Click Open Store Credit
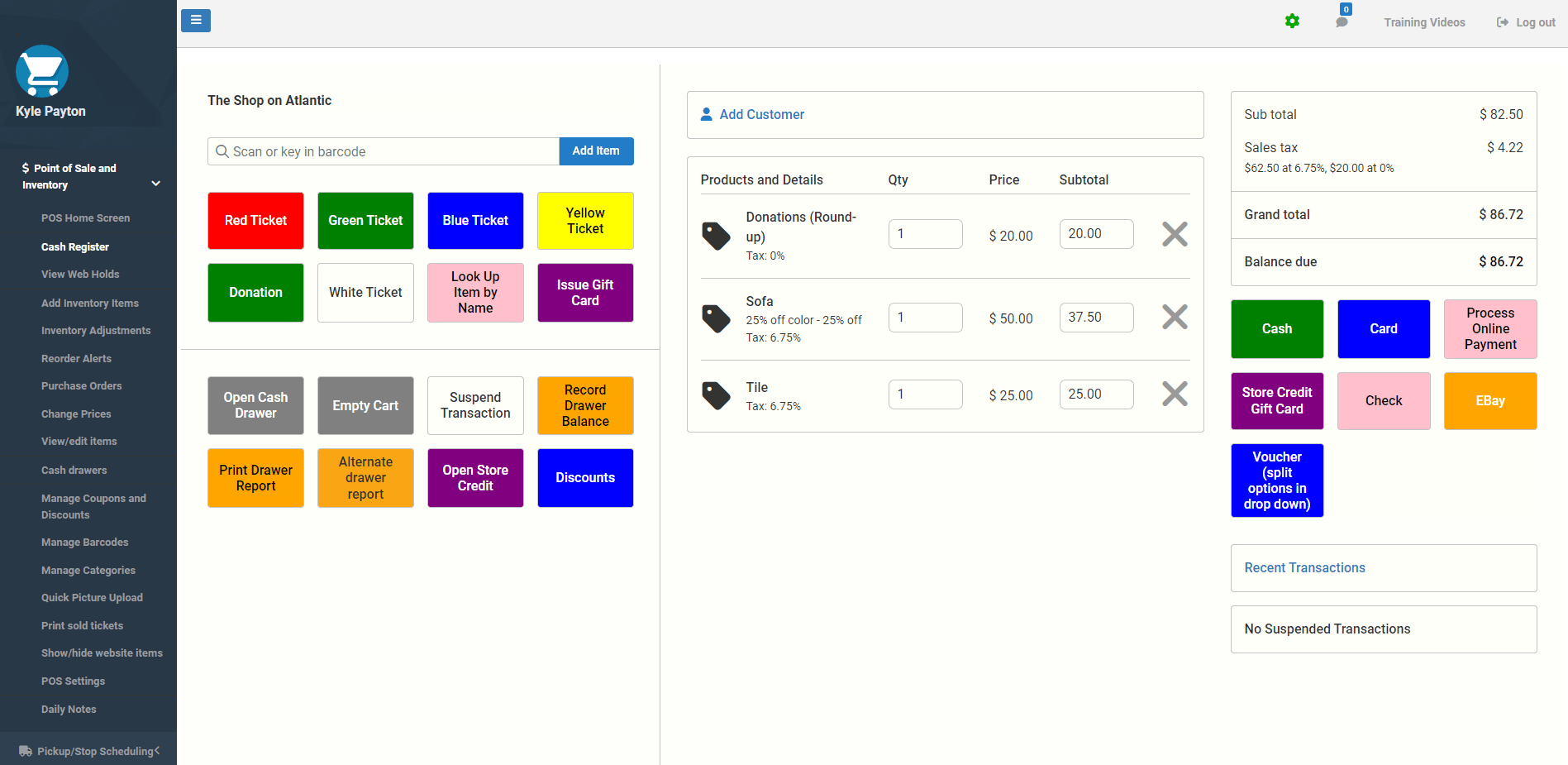The width and height of the screenshot is (1568, 765). [475, 478]
